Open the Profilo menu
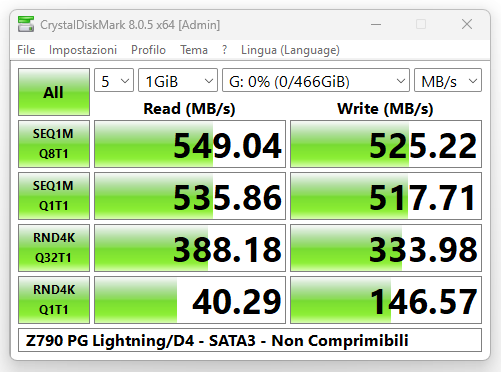Image resolution: width=501 pixels, height=372 pixels. [148, 50]
